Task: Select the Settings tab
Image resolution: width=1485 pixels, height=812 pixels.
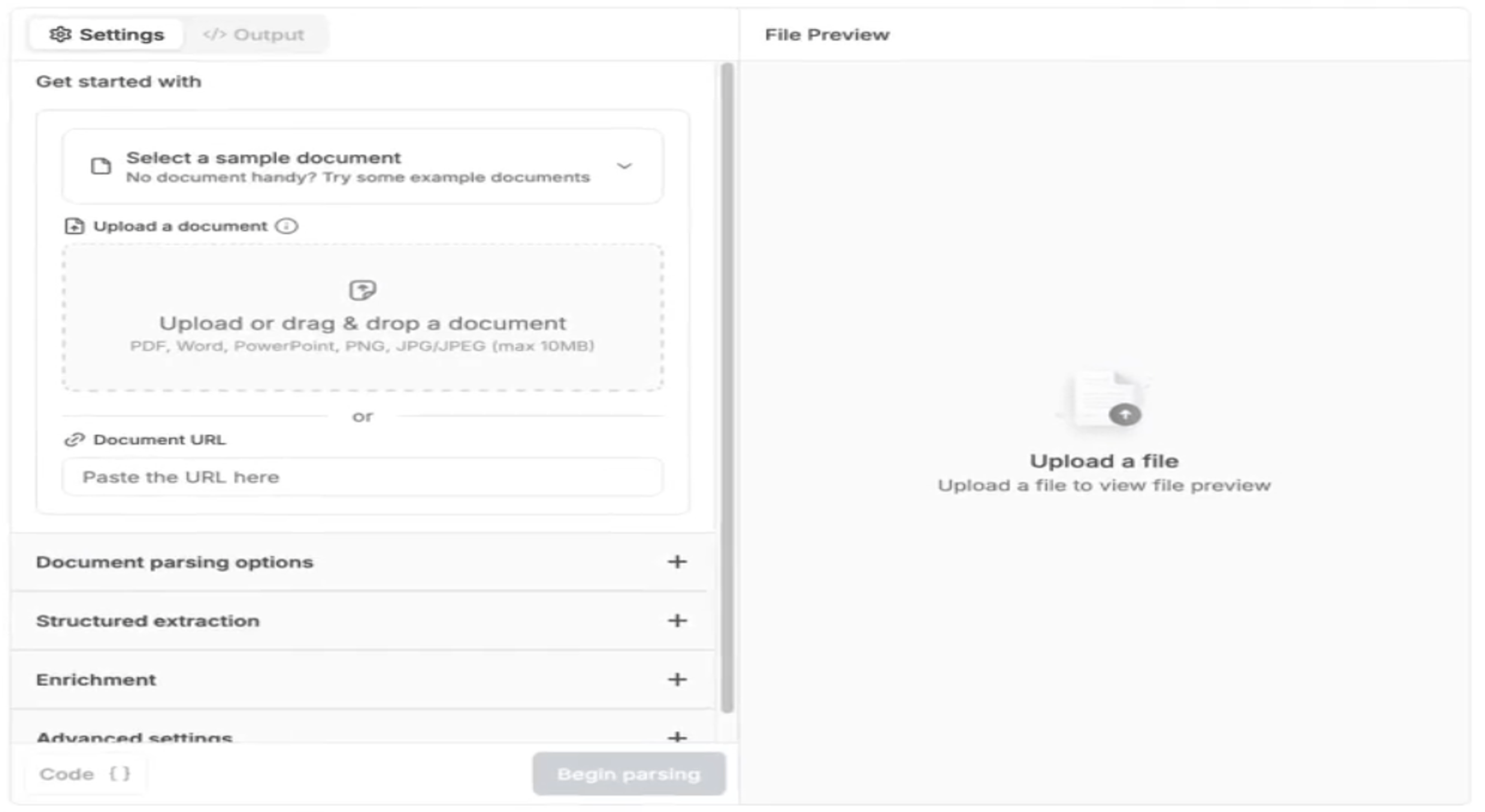Action: click(x=107, y=34)
